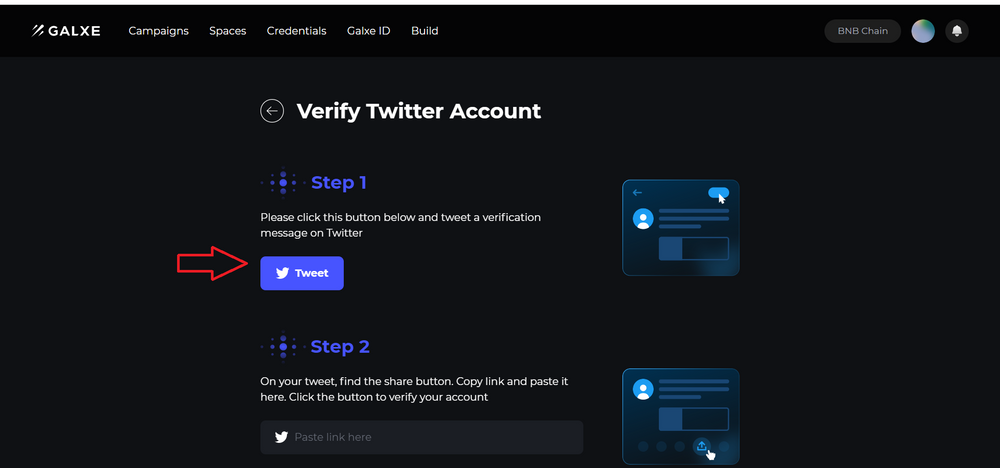Screen dimensions: 1000x468
Task: Click the Step 1 dotted emblem icon
Action: coord(283,183)
